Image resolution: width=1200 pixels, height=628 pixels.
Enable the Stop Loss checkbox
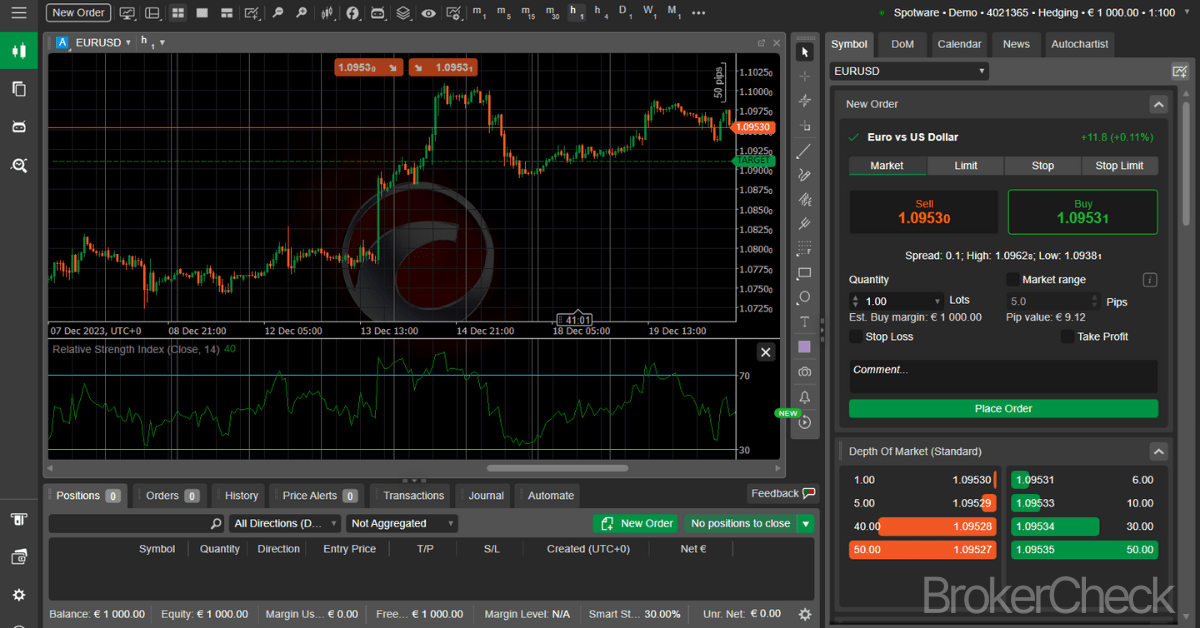point(856,337)
